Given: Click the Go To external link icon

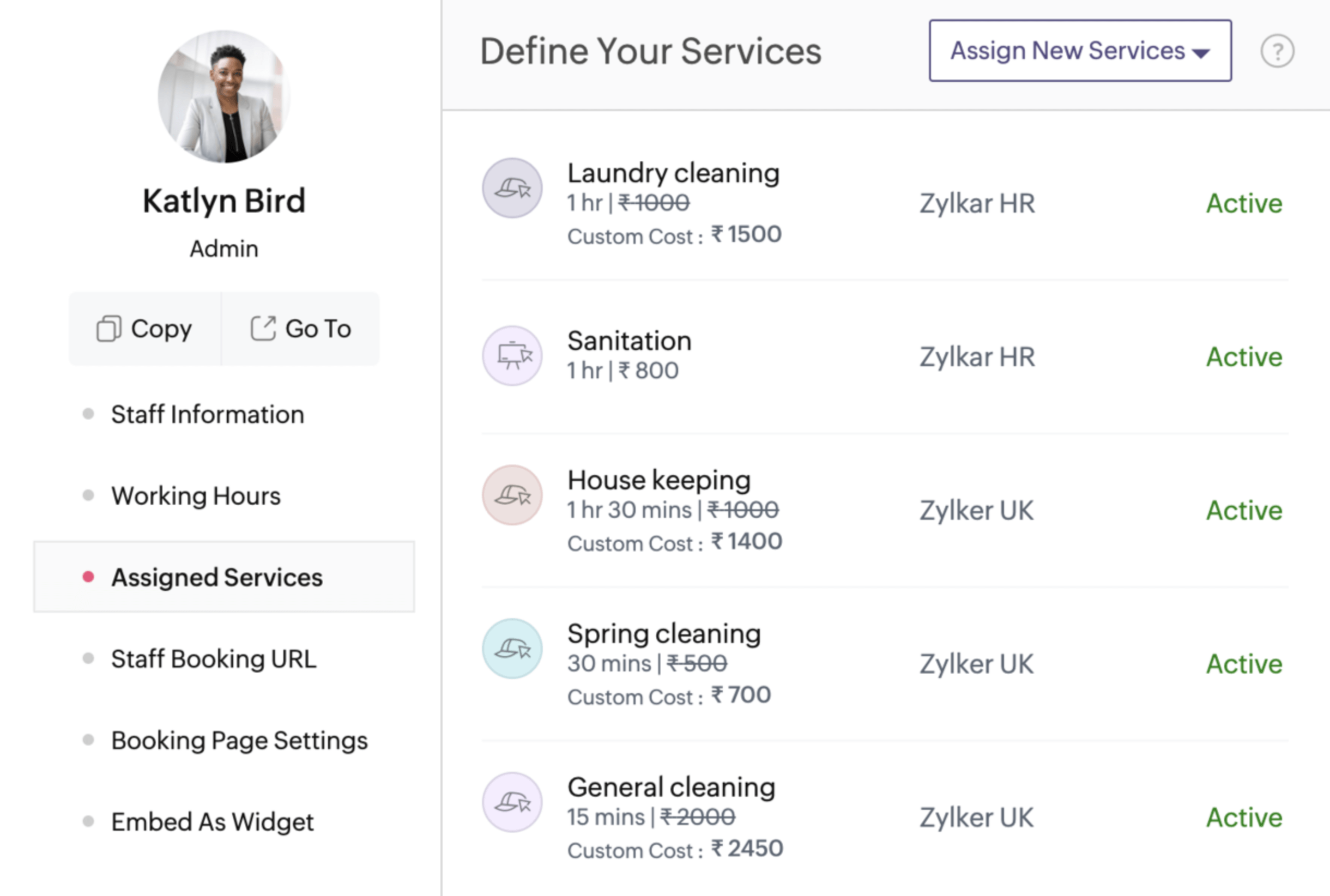Looking at the screenshot, I should [x=263, y=329].
